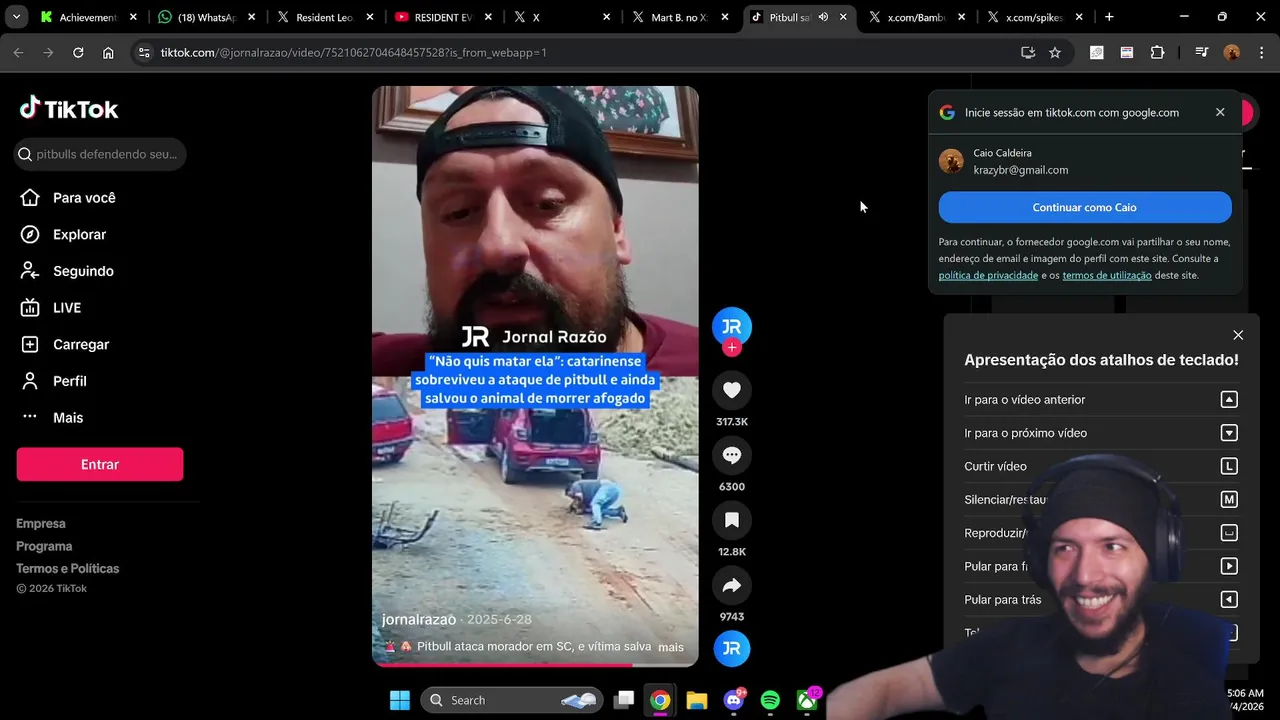Image resolution: width=1280 pixels, height=720 pixels.
Task: Expand the video description with 'mais'
Action: point(671,647)
